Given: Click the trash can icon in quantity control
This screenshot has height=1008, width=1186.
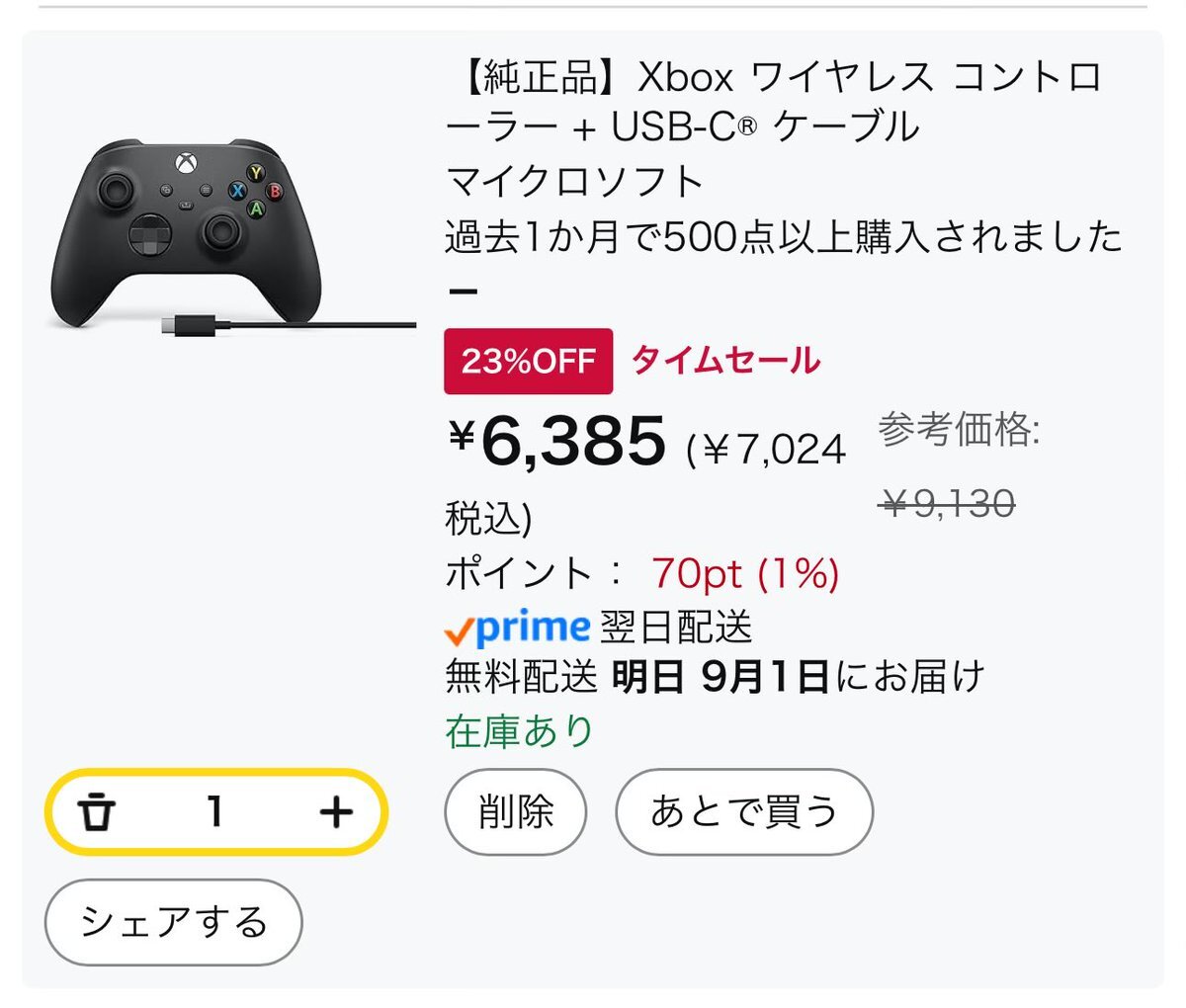Looking at the screenshot, I should [97, 812].
